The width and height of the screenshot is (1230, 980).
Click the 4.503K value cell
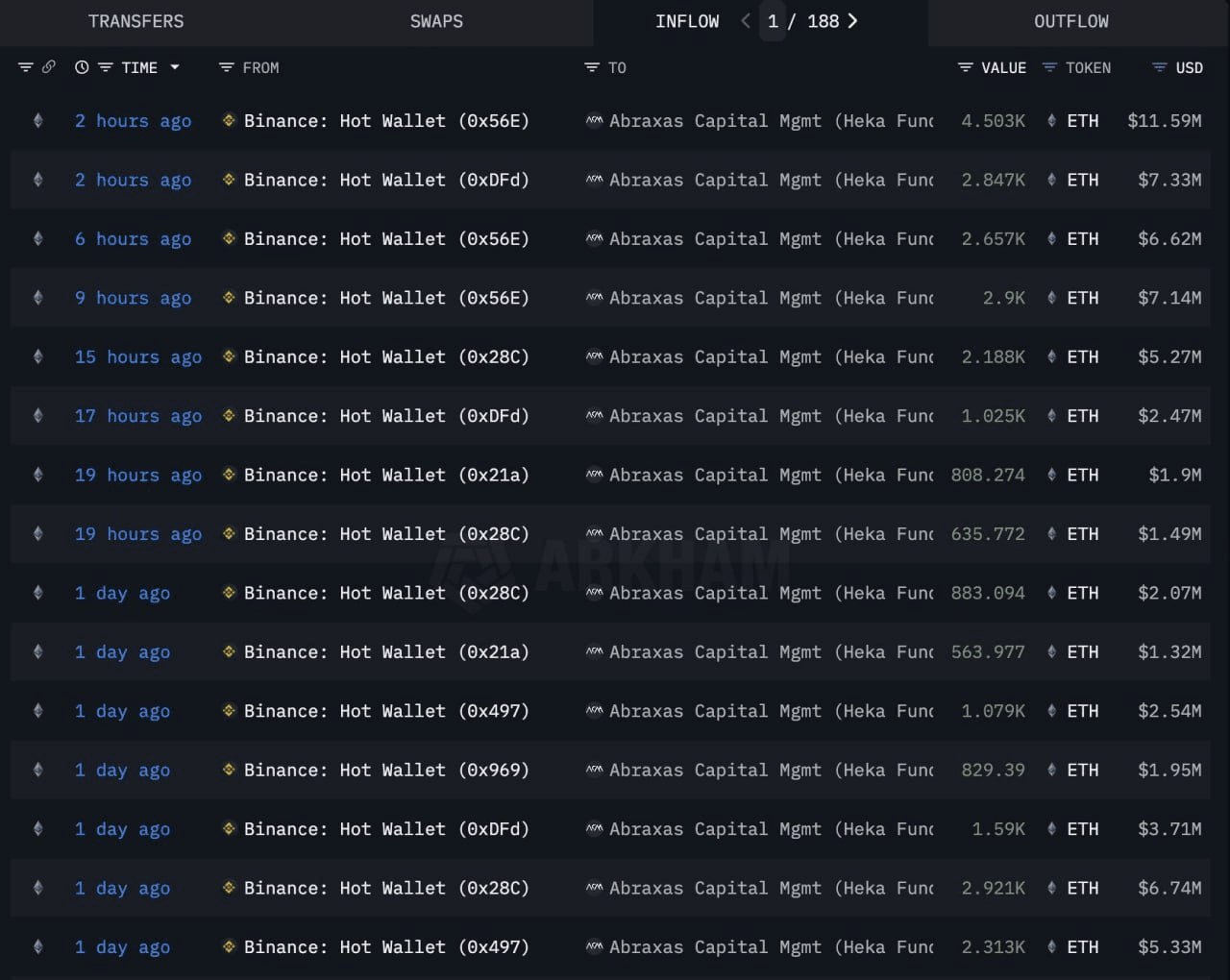point(993,121)
